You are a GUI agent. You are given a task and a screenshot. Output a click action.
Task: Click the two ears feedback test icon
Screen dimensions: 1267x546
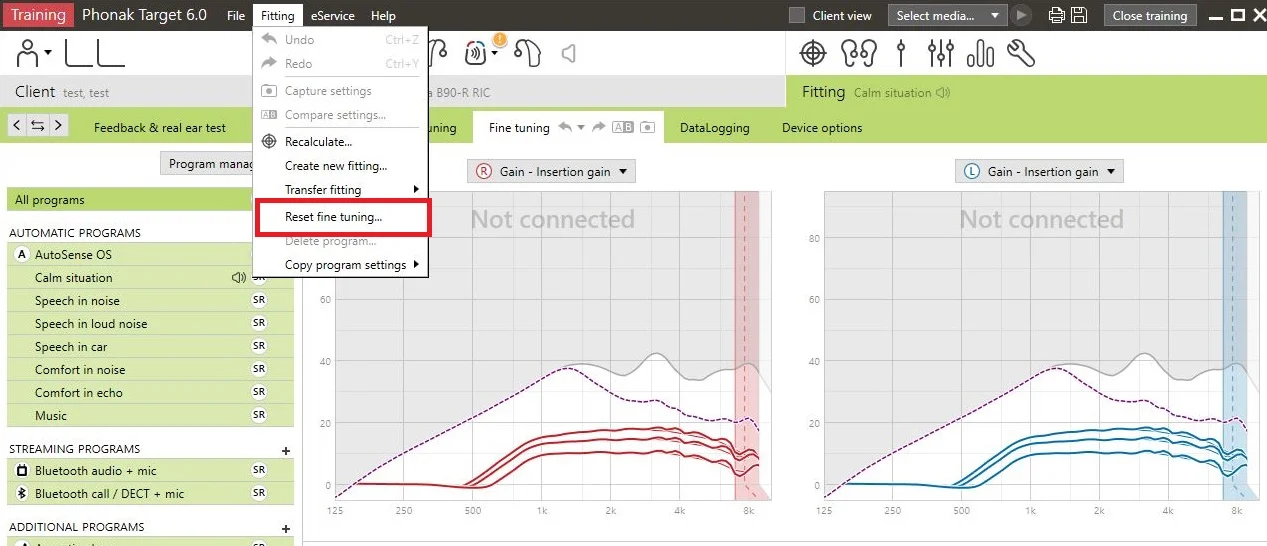point(858,52)
